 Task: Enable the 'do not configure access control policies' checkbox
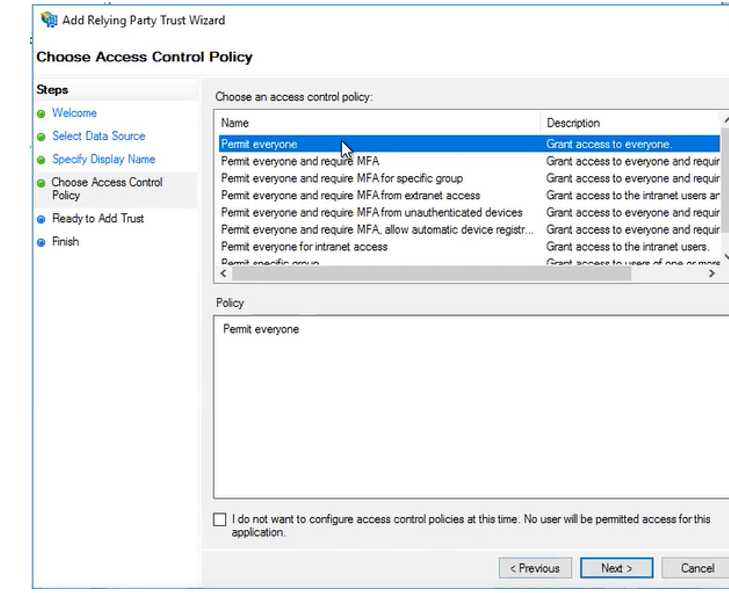click(220, 520)
